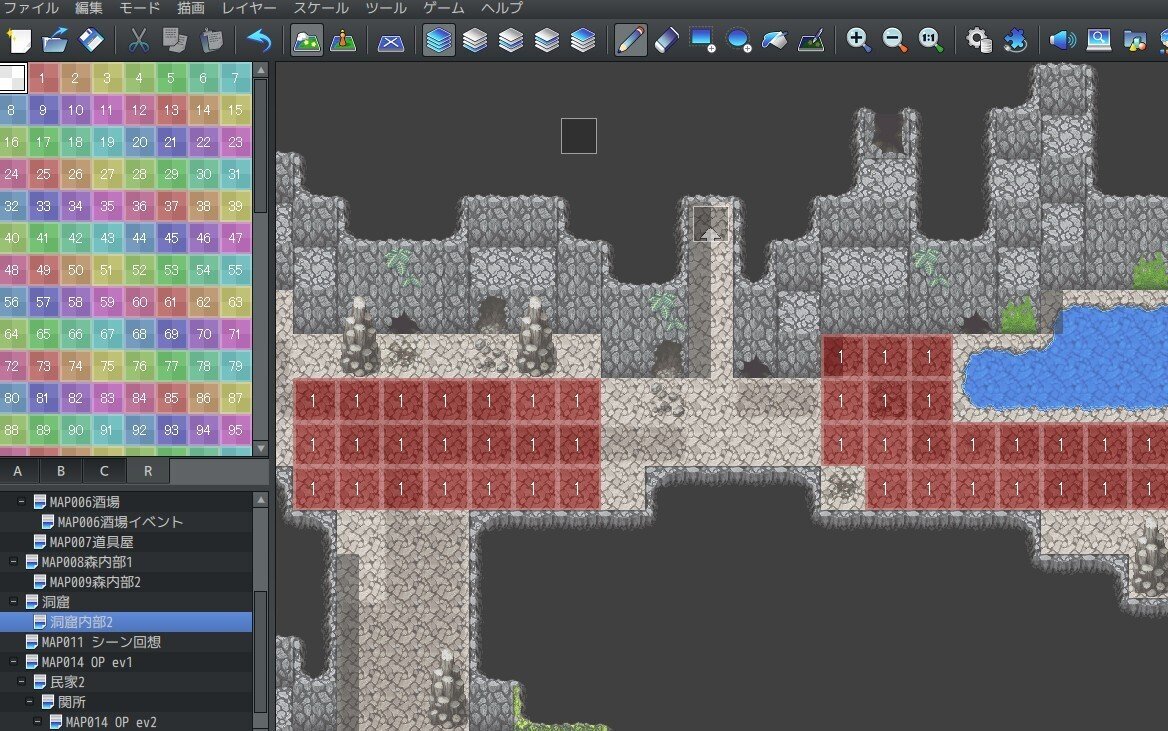The height and width of the screenshot is (731, 1168).
Task: Select the Flood Fill paint tool
Action: point(774,39)
